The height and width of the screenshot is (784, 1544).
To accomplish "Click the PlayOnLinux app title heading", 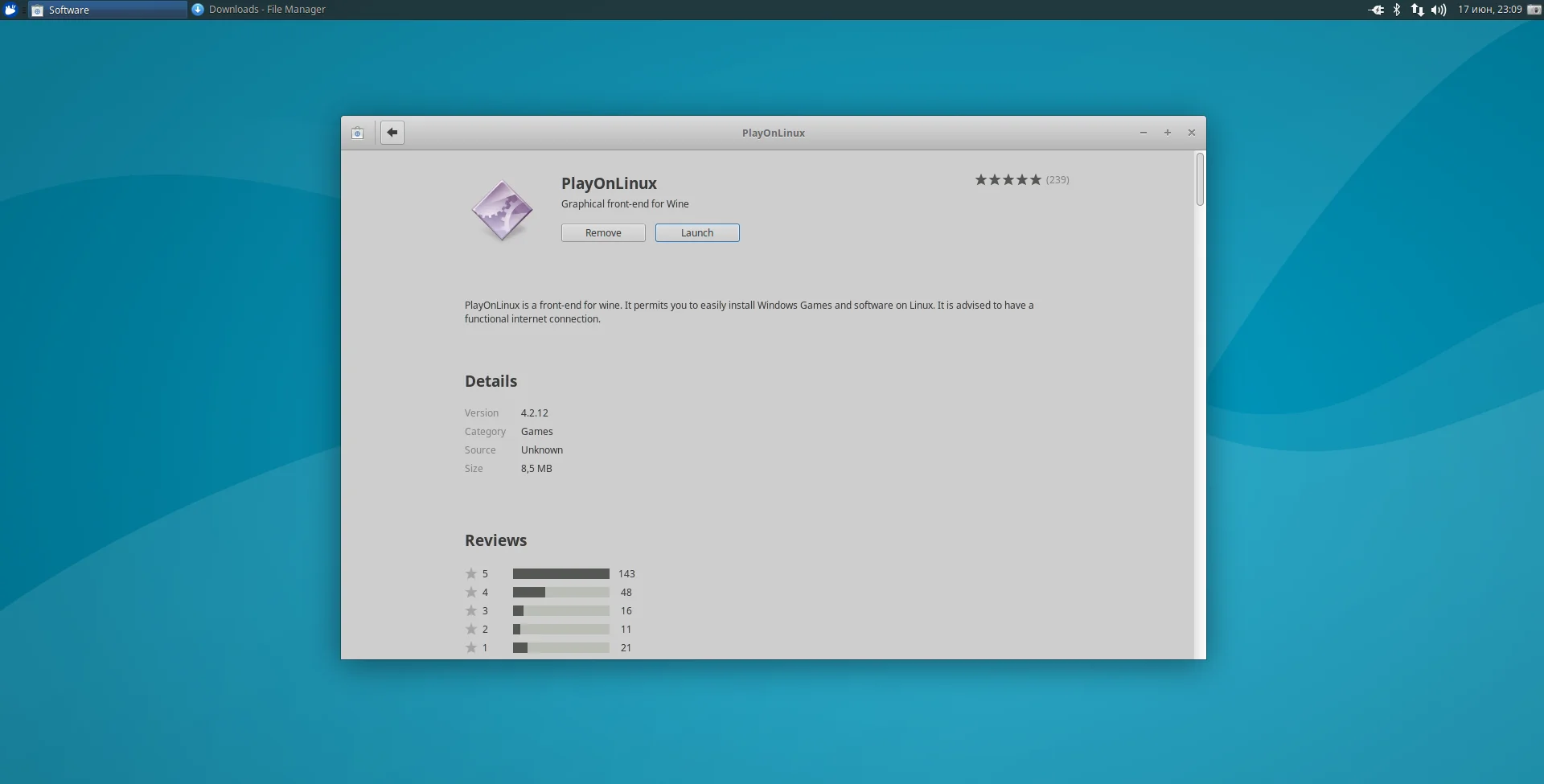I will coord(609,183).
